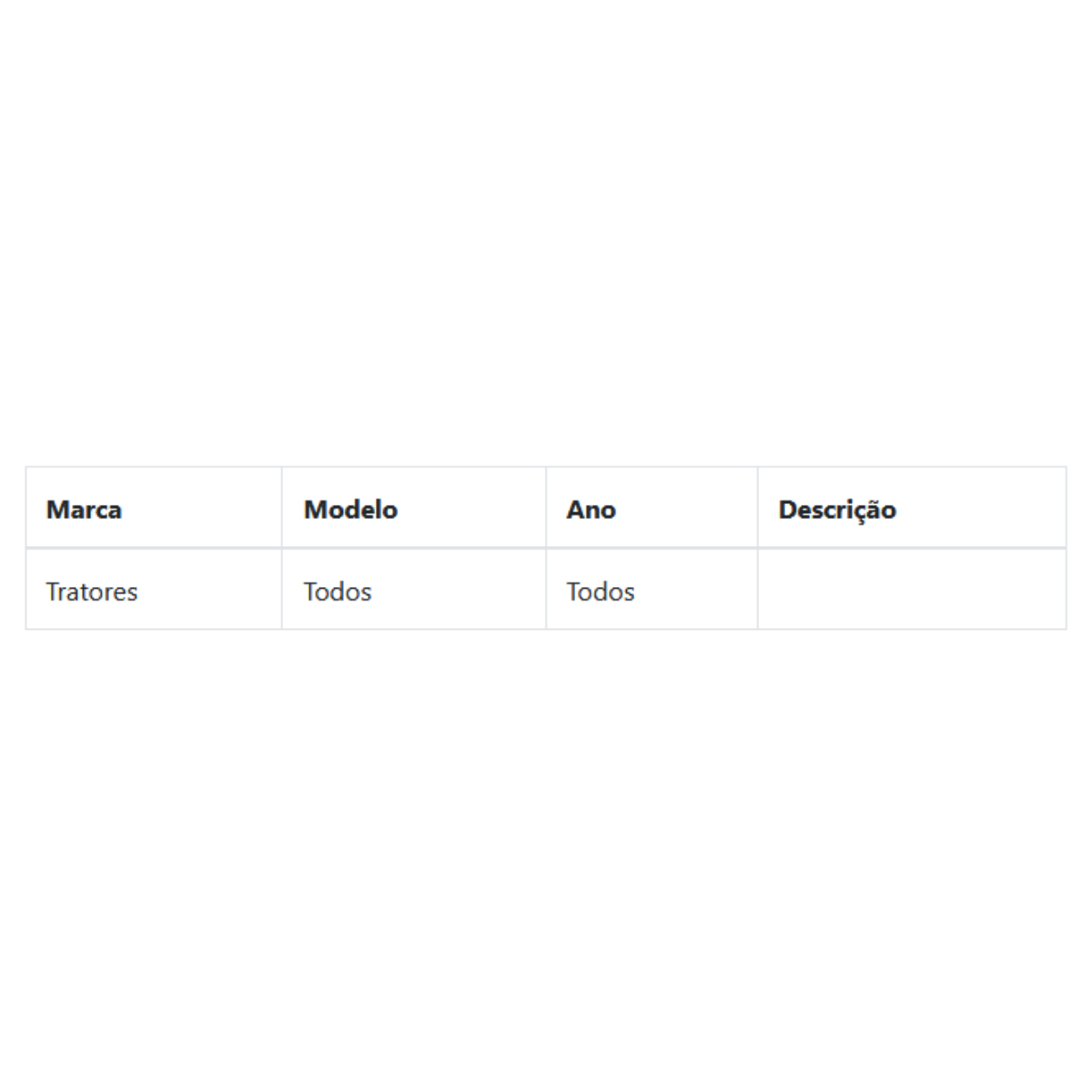Click the cell below the Ano header
The image size is (1092, 1092).
652,589
